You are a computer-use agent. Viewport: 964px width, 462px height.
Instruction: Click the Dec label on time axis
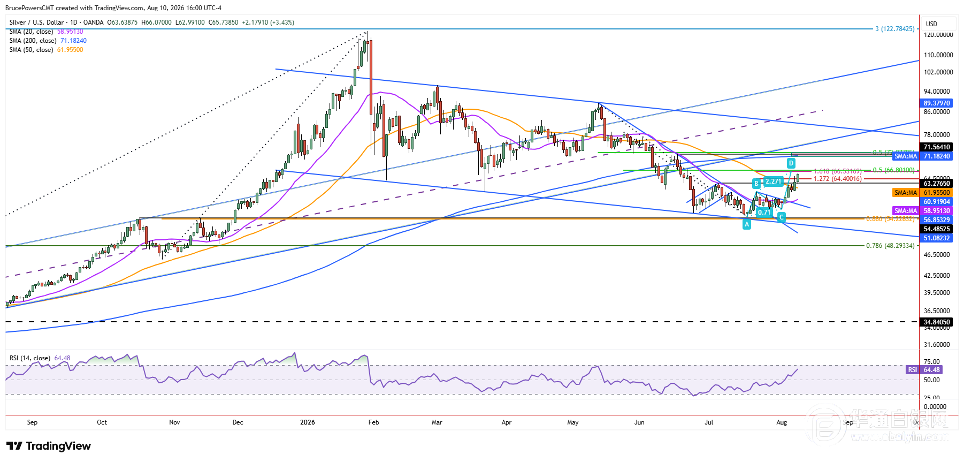pyautogui.click(x=239, y=423)
